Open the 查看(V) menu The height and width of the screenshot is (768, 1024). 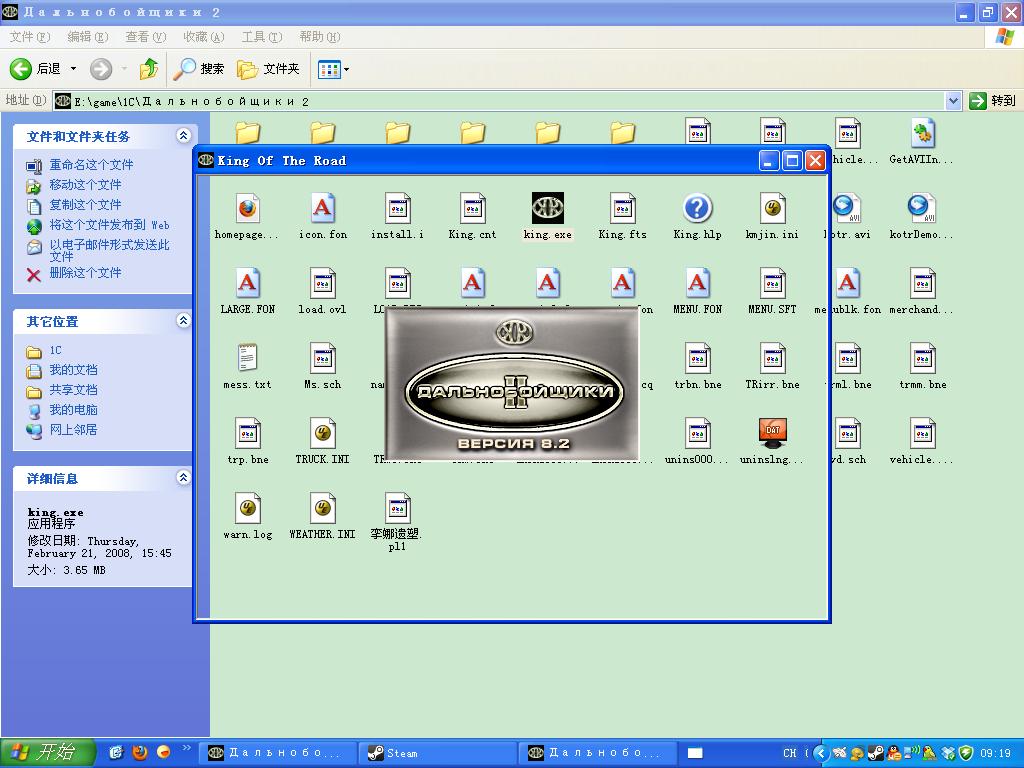[x=145, y=37]
